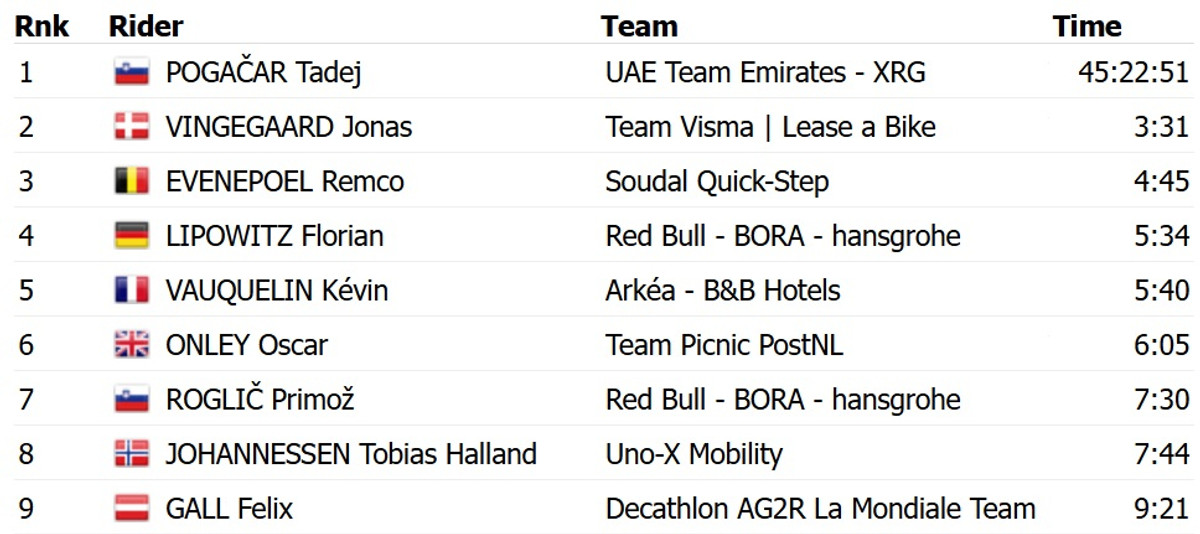Click the Austrian flag next to Gall
The width and height of the screenshot is (1200, 534).
[x=132, y=509]
